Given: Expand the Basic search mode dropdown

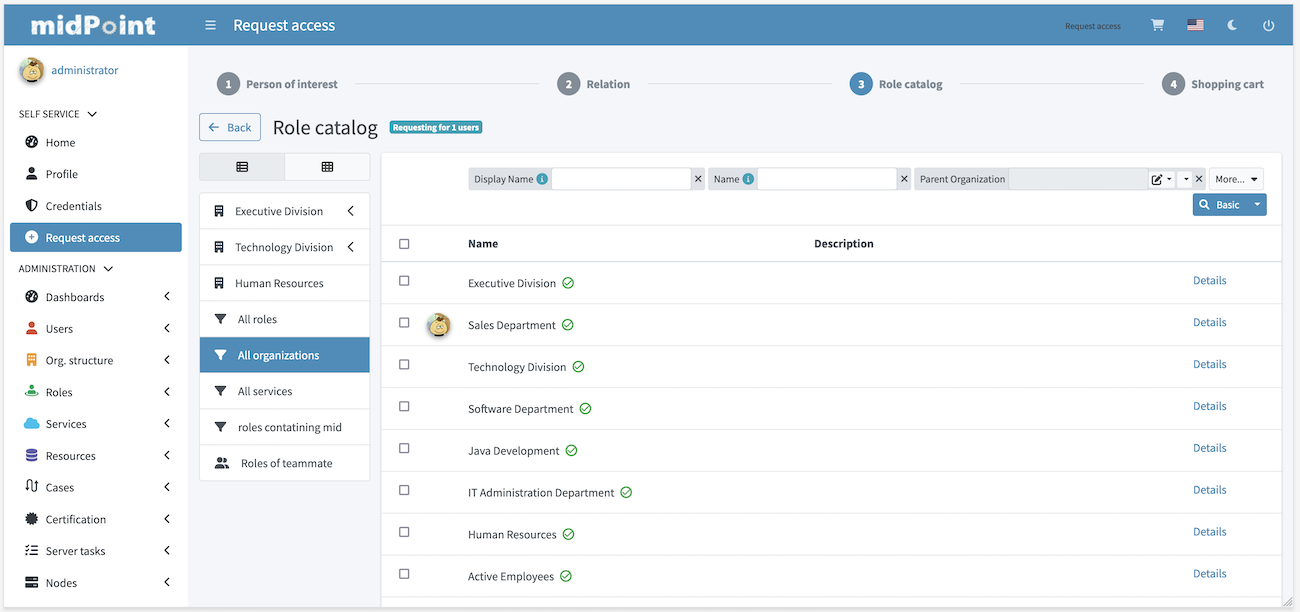Looking at the screenshot, I should click(x=1257, y=202).
